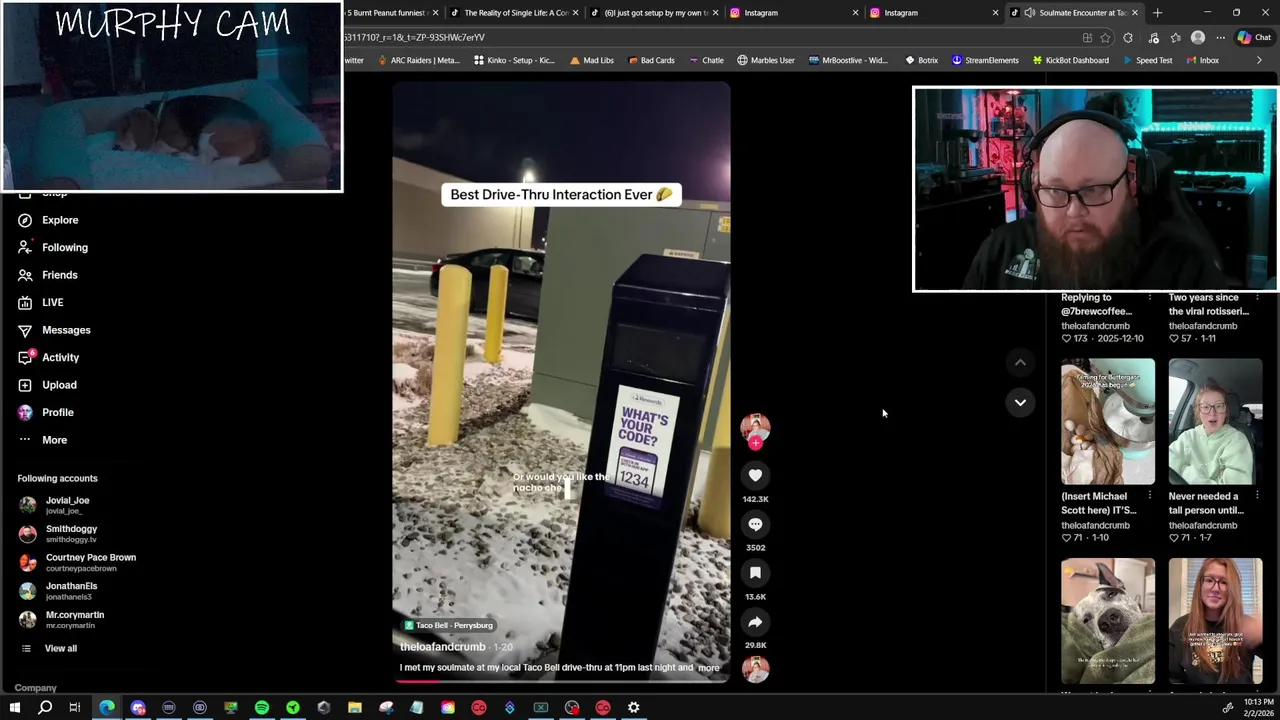This screenshot has width=1280, height=720.
Task: Open 'Never needed a tall person' video thumbnail
Action: [1215, 422]
